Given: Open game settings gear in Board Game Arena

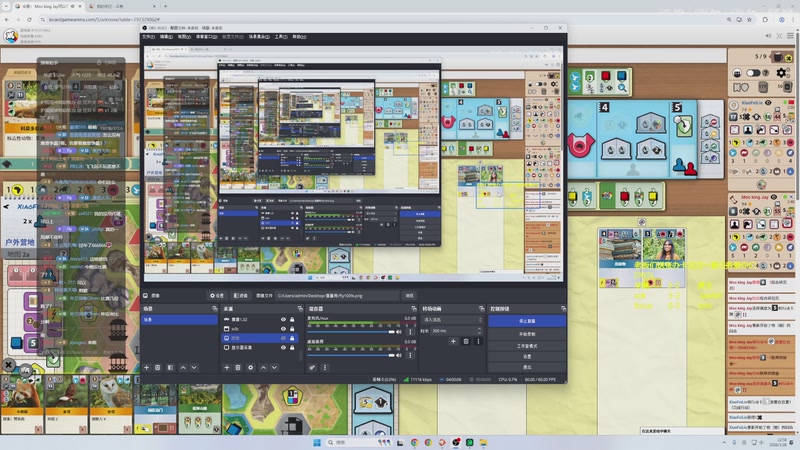Looking at the screenshot, I should pos(781,73).
